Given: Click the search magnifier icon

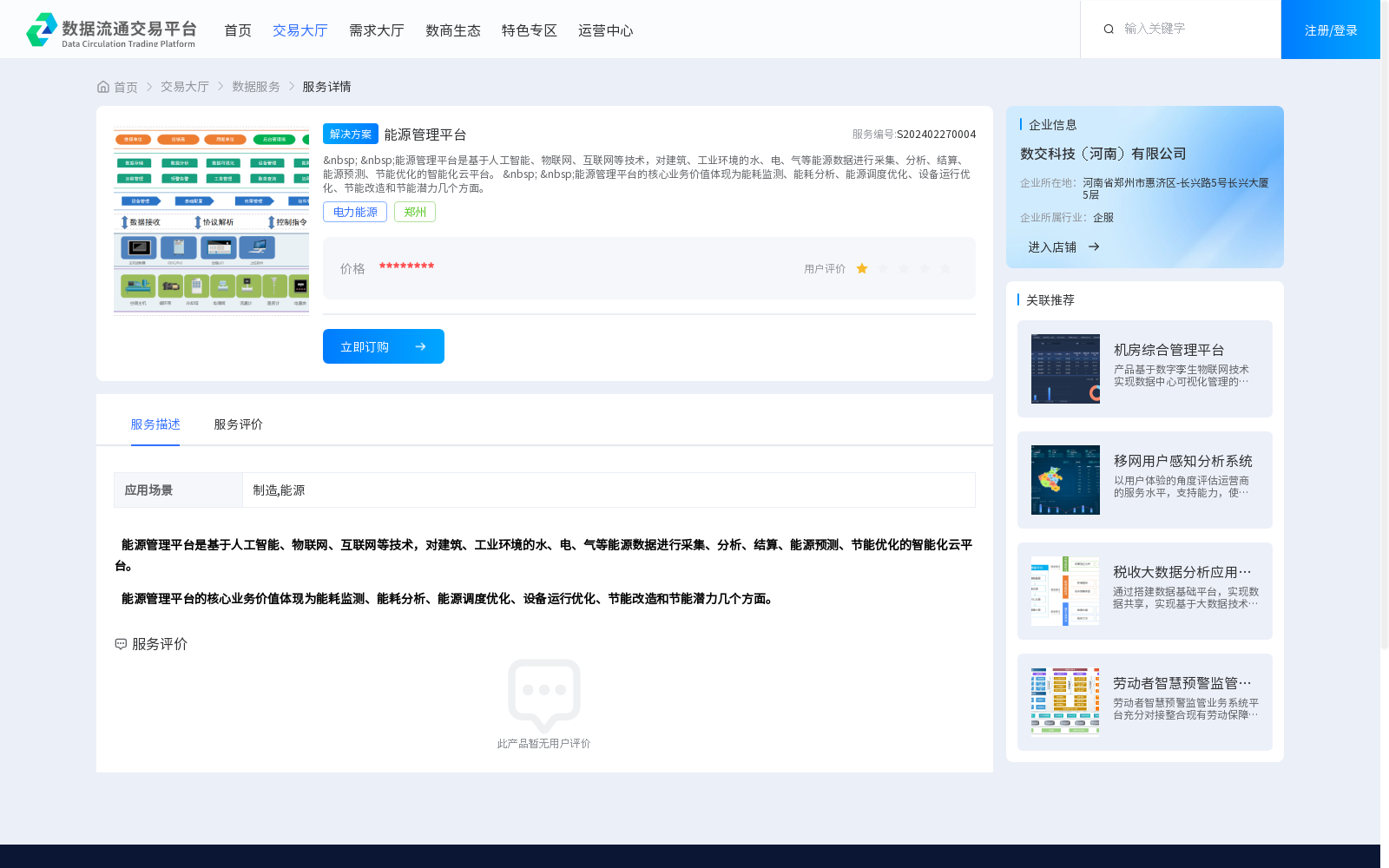Looking at the screenshot, I should click(1109, 30).
